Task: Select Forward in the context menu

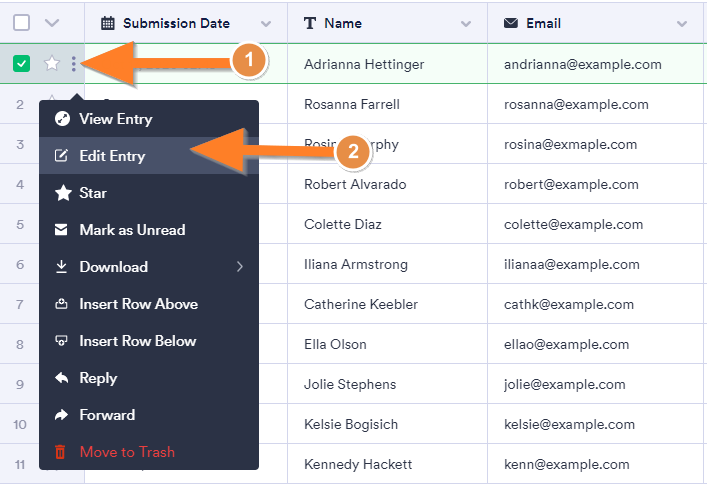Action: (107, 415)
